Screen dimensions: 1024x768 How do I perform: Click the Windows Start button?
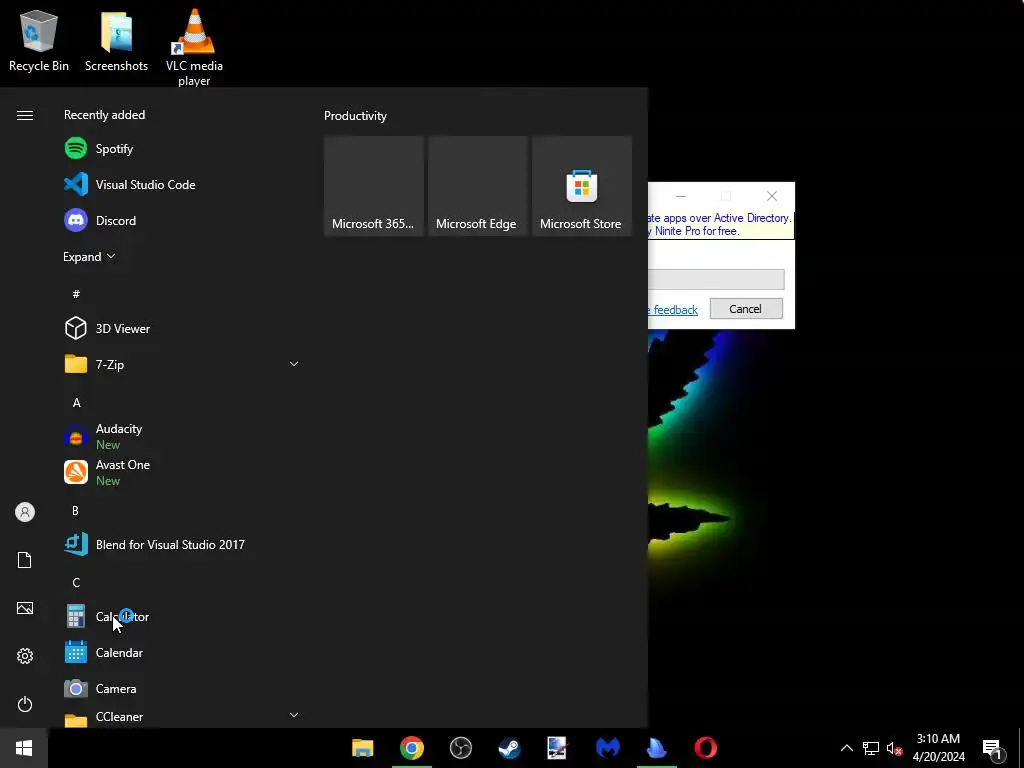click(x=24, y=748)
